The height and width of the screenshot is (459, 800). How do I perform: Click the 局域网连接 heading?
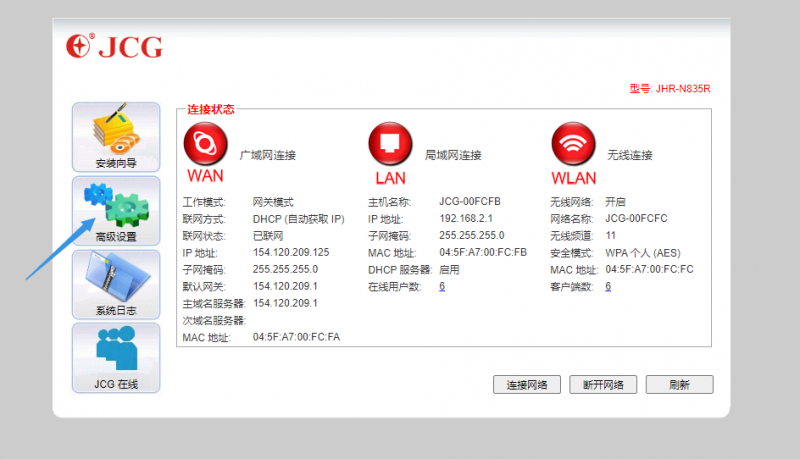pos(453,155)
